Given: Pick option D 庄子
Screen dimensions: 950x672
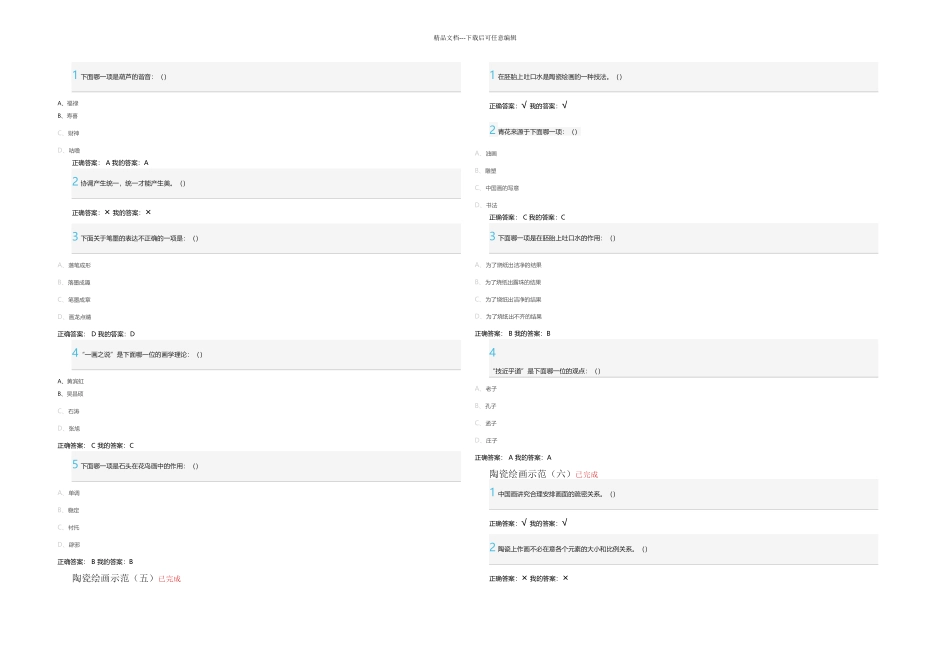Looking at the screenshot, I should tap(490, 440).
